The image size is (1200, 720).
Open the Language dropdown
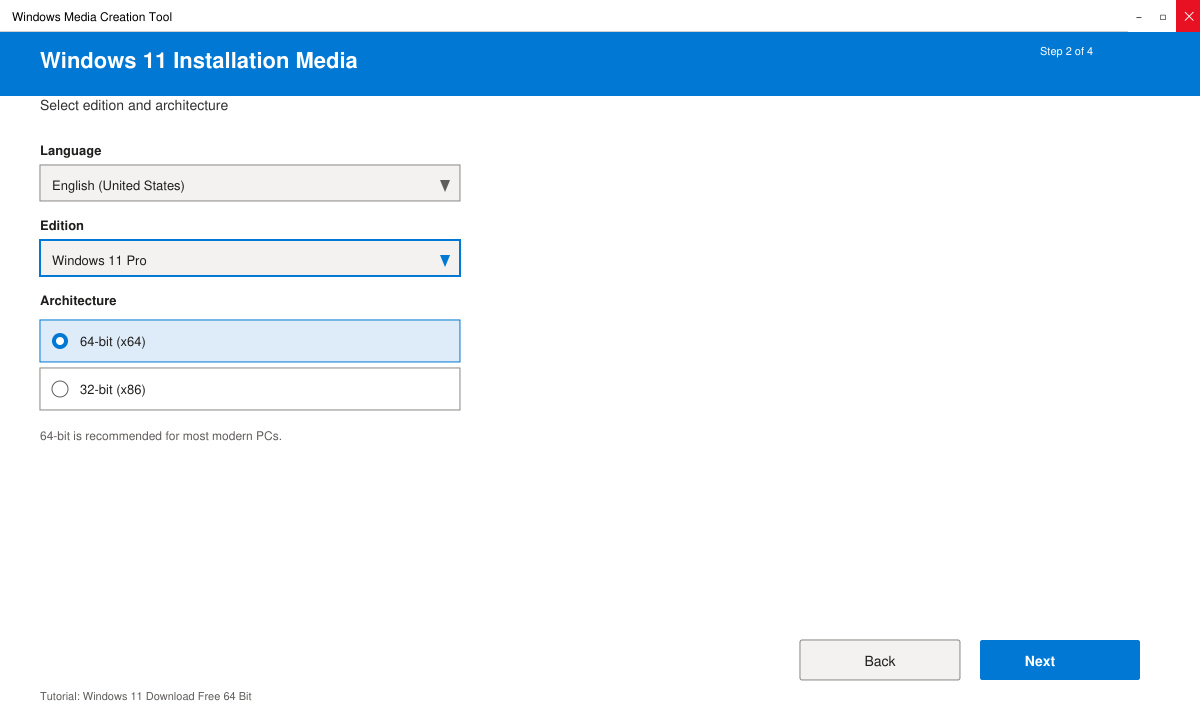(250, 184)
